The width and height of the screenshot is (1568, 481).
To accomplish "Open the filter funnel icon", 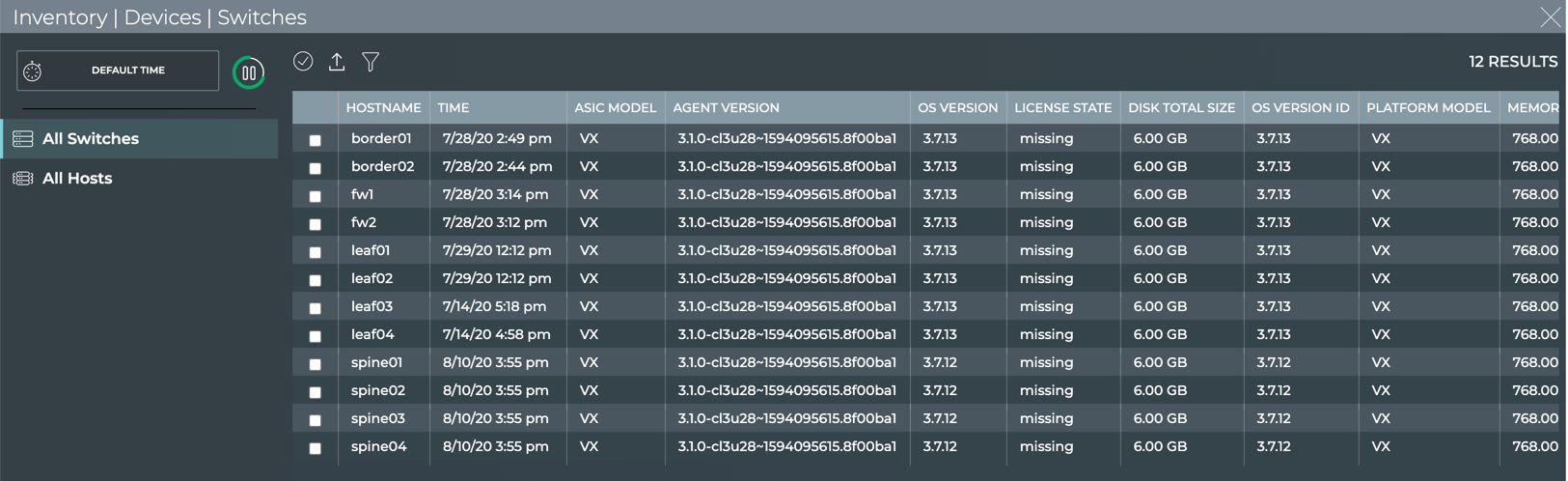I will pyautogui.click(x=371, y=62).
